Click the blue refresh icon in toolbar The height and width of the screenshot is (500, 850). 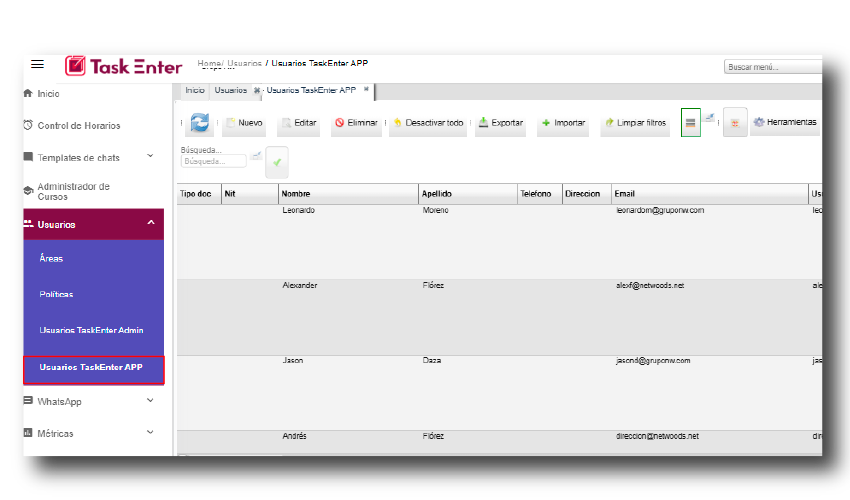pyautogui.click(x=199, y=123)
